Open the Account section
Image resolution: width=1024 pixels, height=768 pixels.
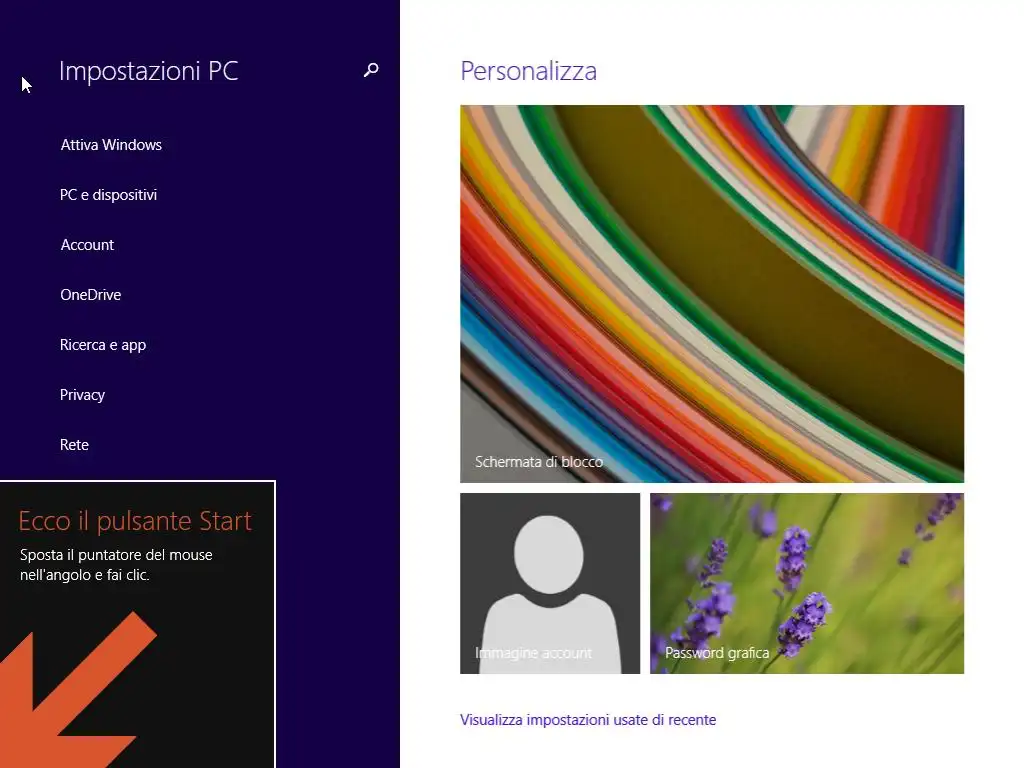87,245
